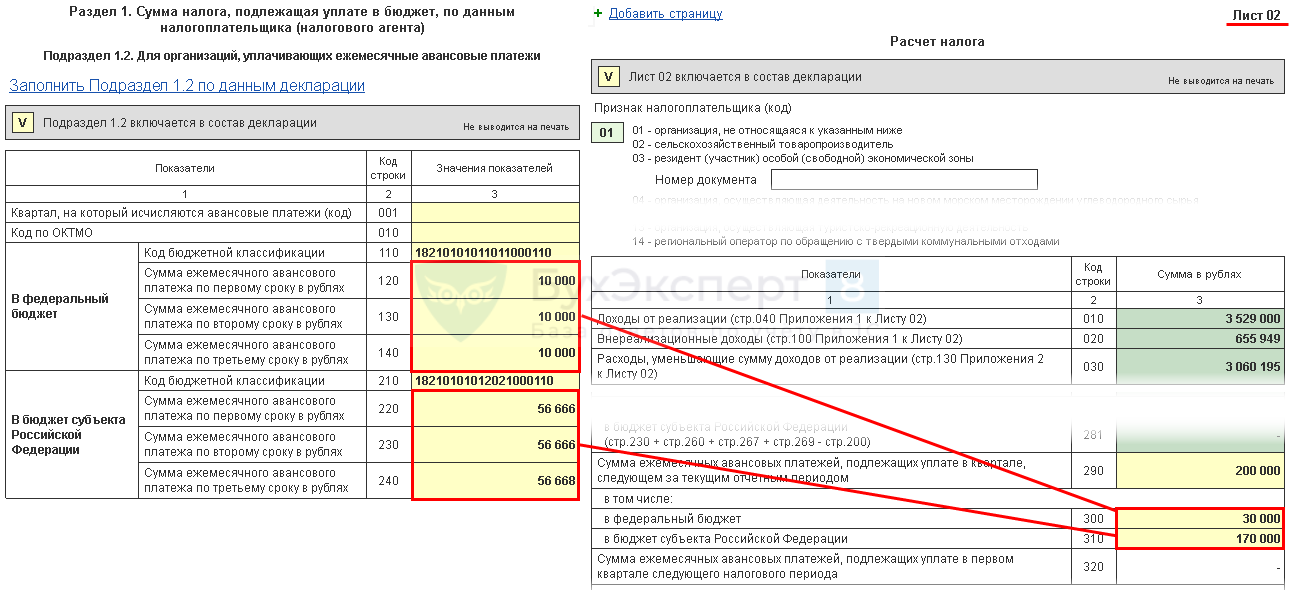The width and height of the screenshot is (1294, 590).
Task: Click the 'Лист 02' label in the corner
Action: 1256,16
